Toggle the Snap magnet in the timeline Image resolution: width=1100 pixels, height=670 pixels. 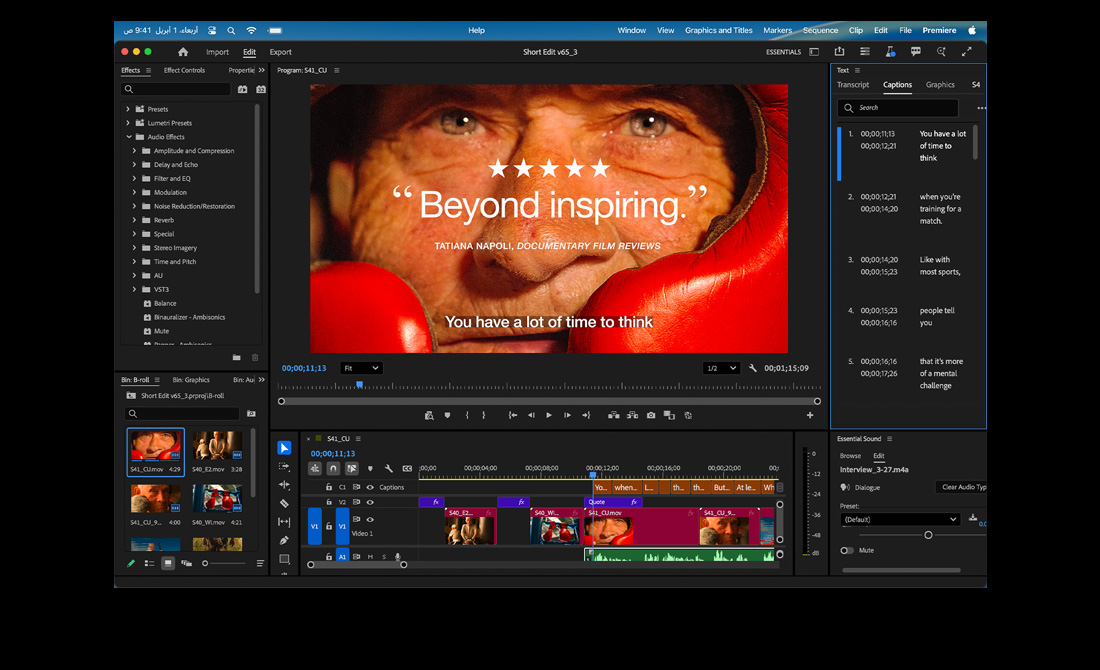(333, 468)
